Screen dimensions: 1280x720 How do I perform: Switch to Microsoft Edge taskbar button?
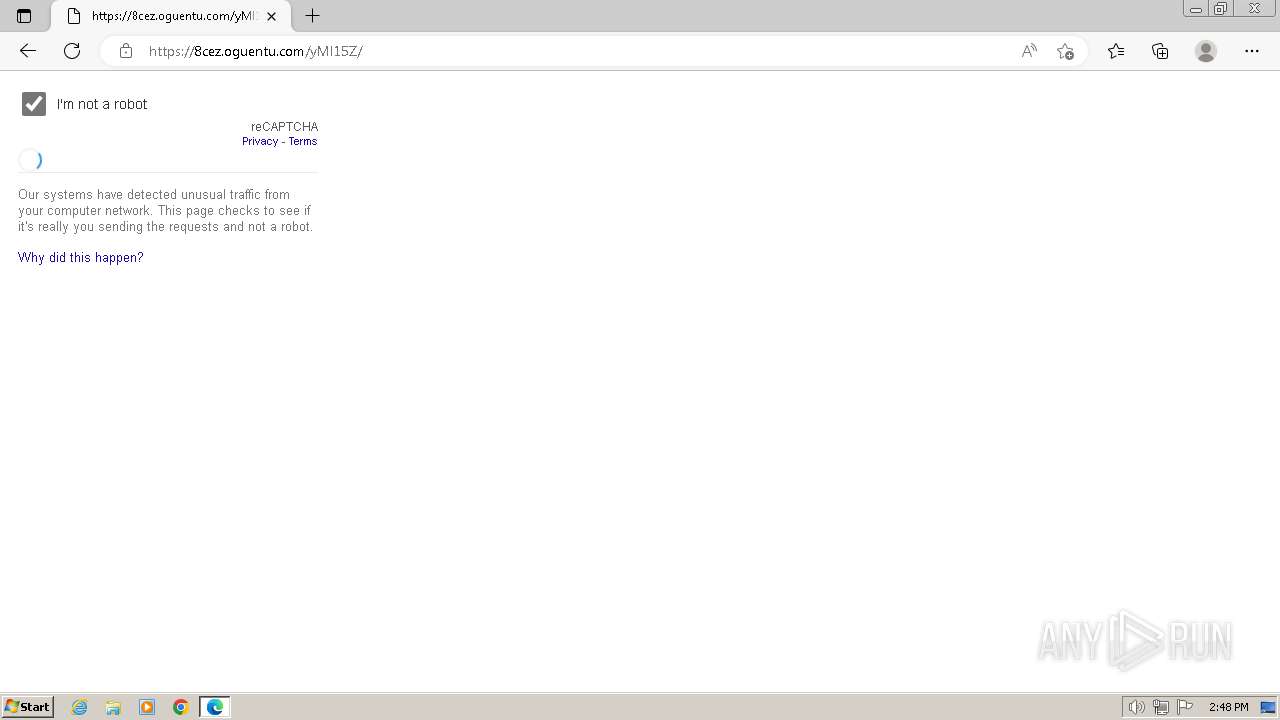click(215, 707)
